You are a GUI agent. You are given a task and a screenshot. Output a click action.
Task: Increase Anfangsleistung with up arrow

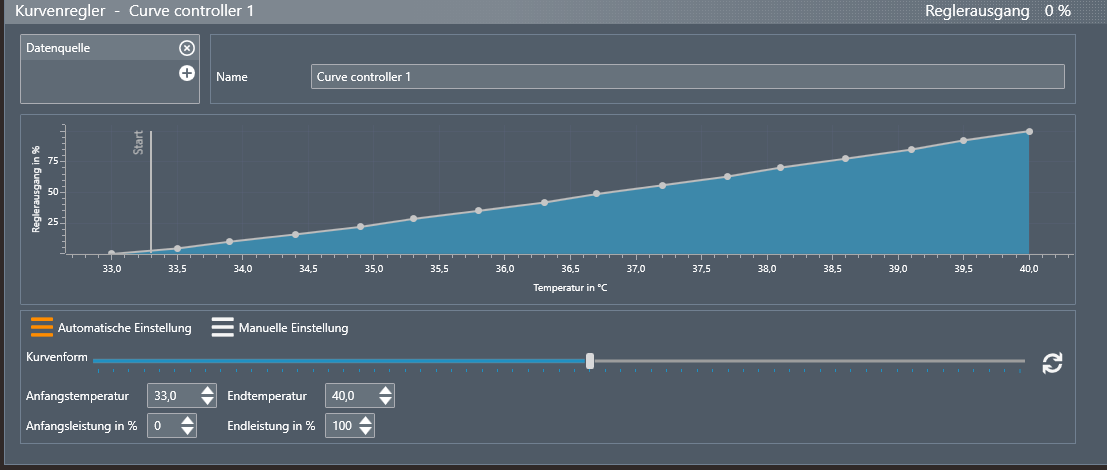tap(187, 420)
